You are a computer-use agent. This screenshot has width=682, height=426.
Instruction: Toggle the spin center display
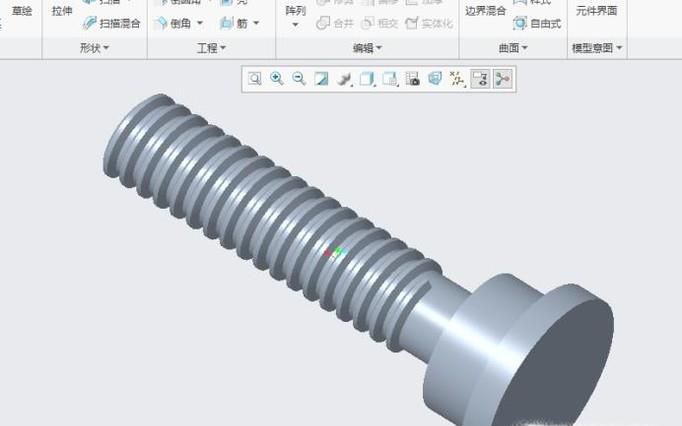[501, 79]
